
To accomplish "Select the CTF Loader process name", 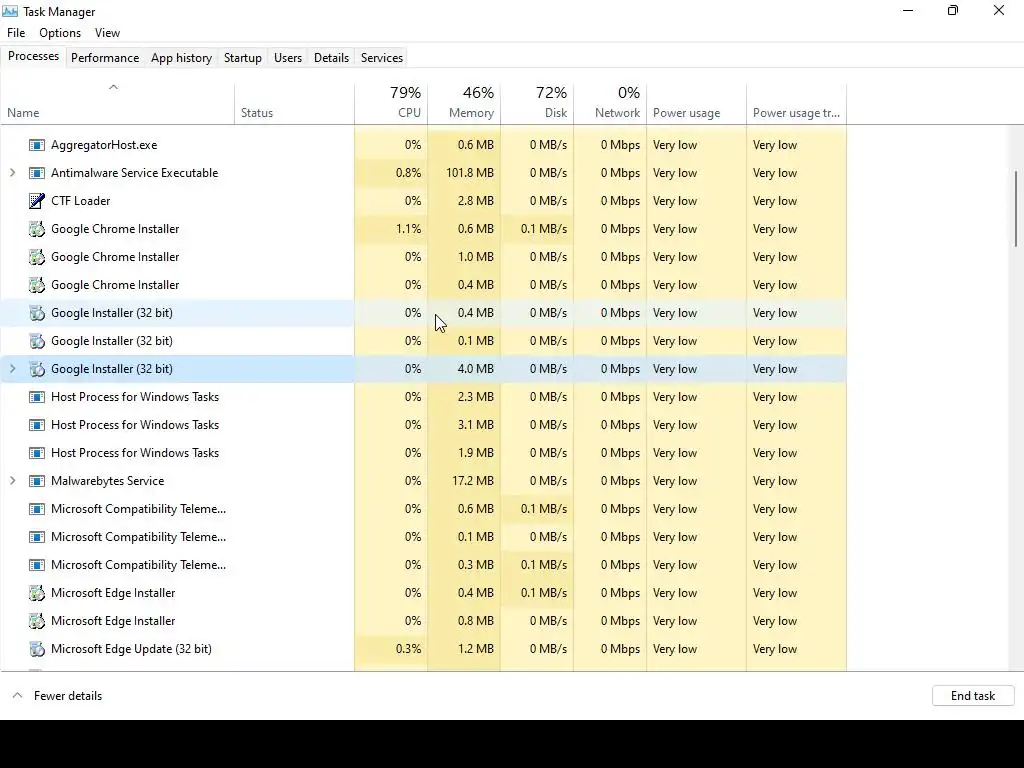I will [x=80, y=201].
